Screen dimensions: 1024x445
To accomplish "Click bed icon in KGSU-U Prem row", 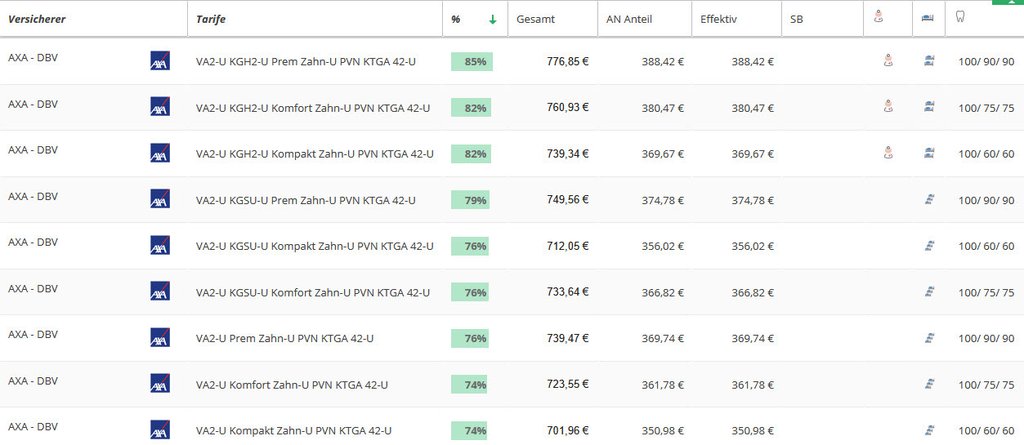I will pos(928,200).
